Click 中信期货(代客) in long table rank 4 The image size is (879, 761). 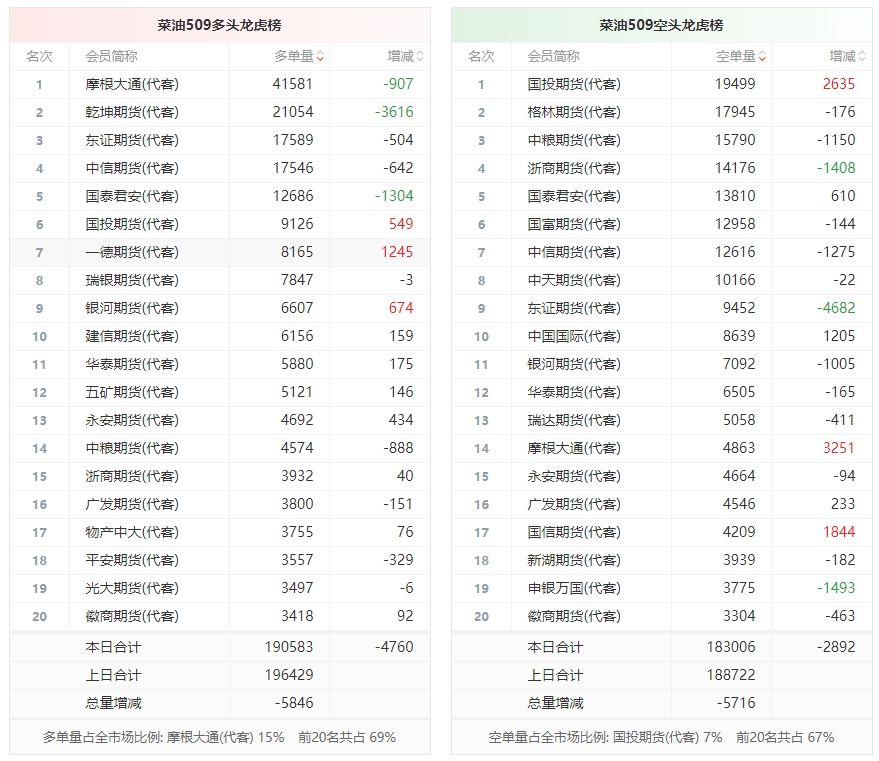132,168
